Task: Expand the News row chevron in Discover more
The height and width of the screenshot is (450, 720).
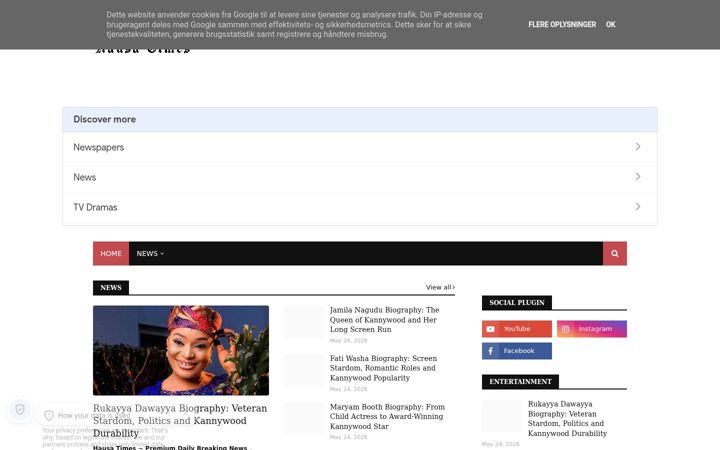Action: (638, 177)
